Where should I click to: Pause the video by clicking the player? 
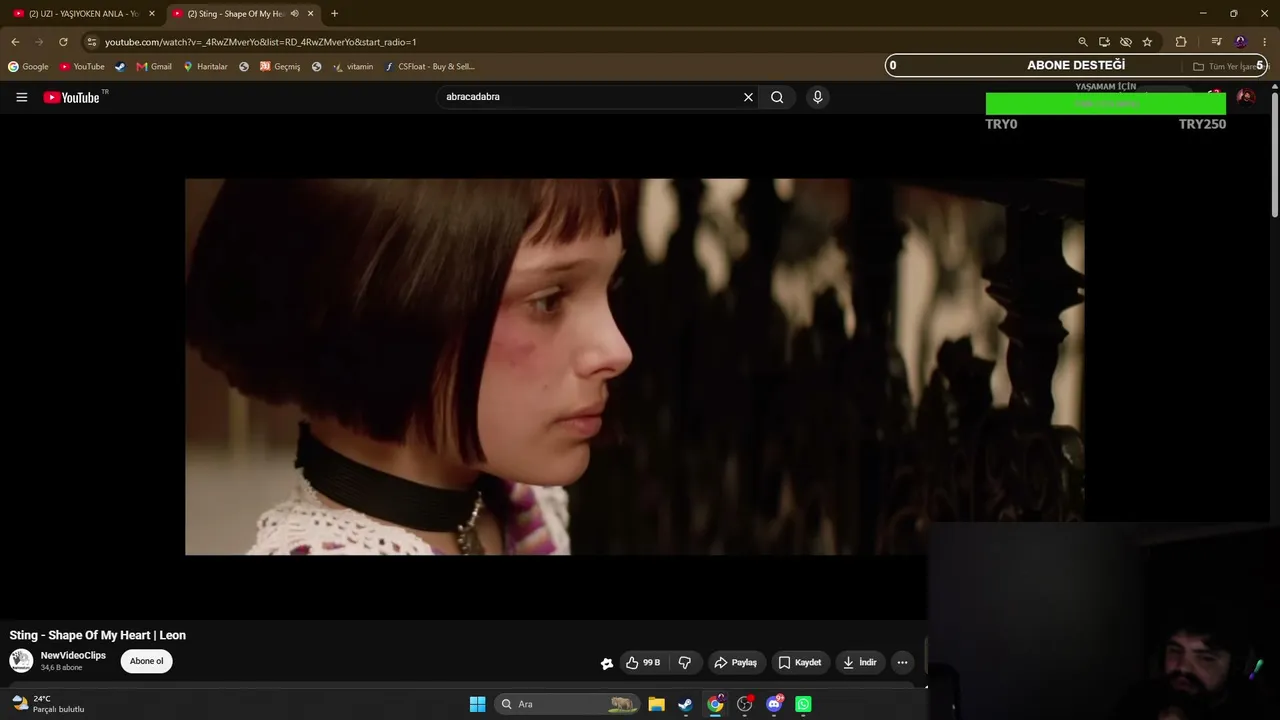[635, 367]
